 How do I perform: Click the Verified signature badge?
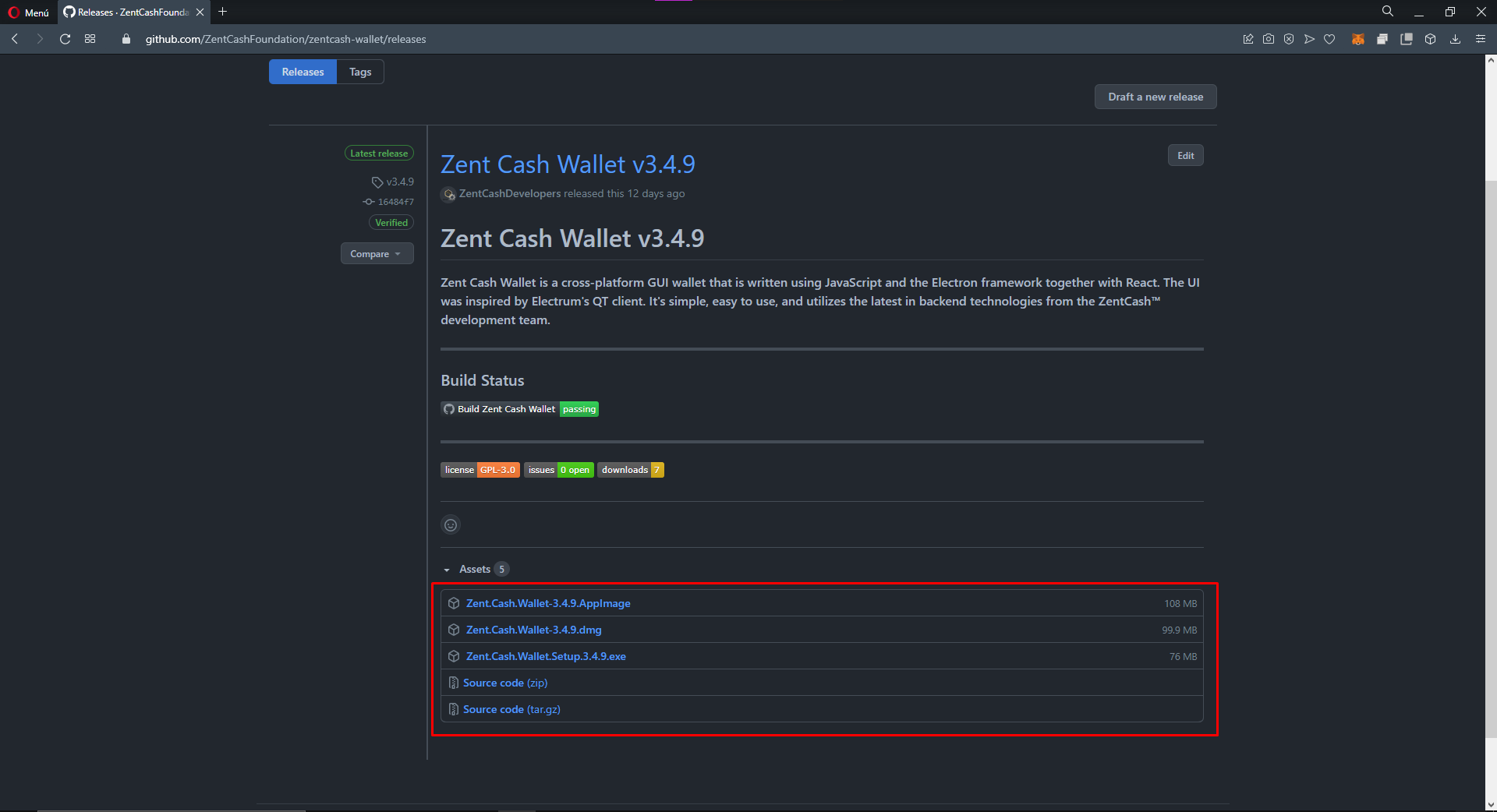[x=391, y=223]
